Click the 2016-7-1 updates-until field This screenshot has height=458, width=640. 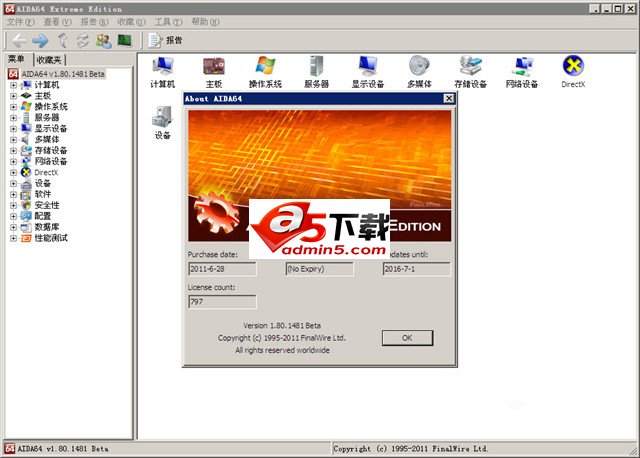(x=417, y=269)
